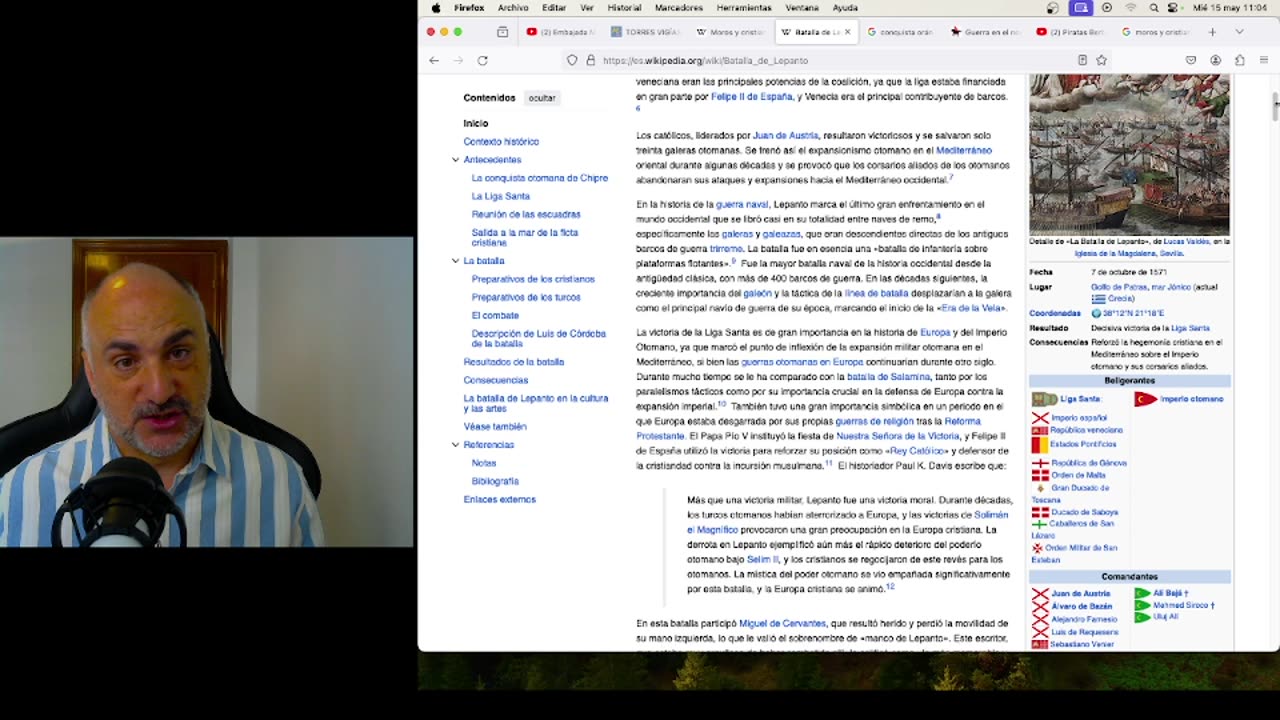Open the list all tabs dropdown

(1239, 32)
